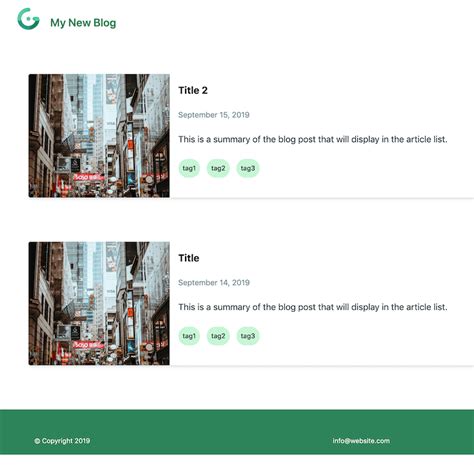Select tag1 under the September 14 post
Screen dimensions: 474x474
(x=189, y=336)
